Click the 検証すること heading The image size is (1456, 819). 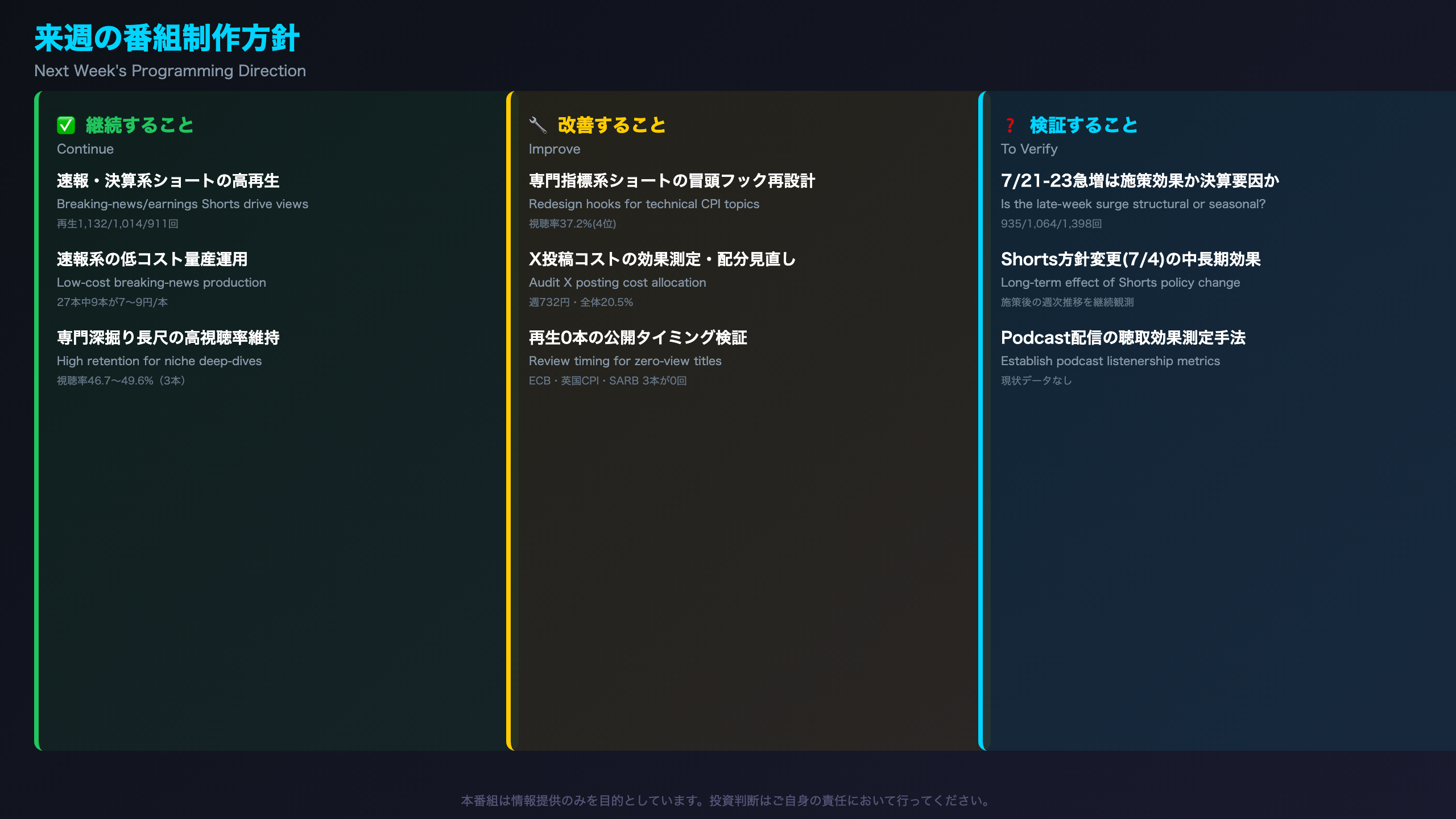pos(1084,125)
